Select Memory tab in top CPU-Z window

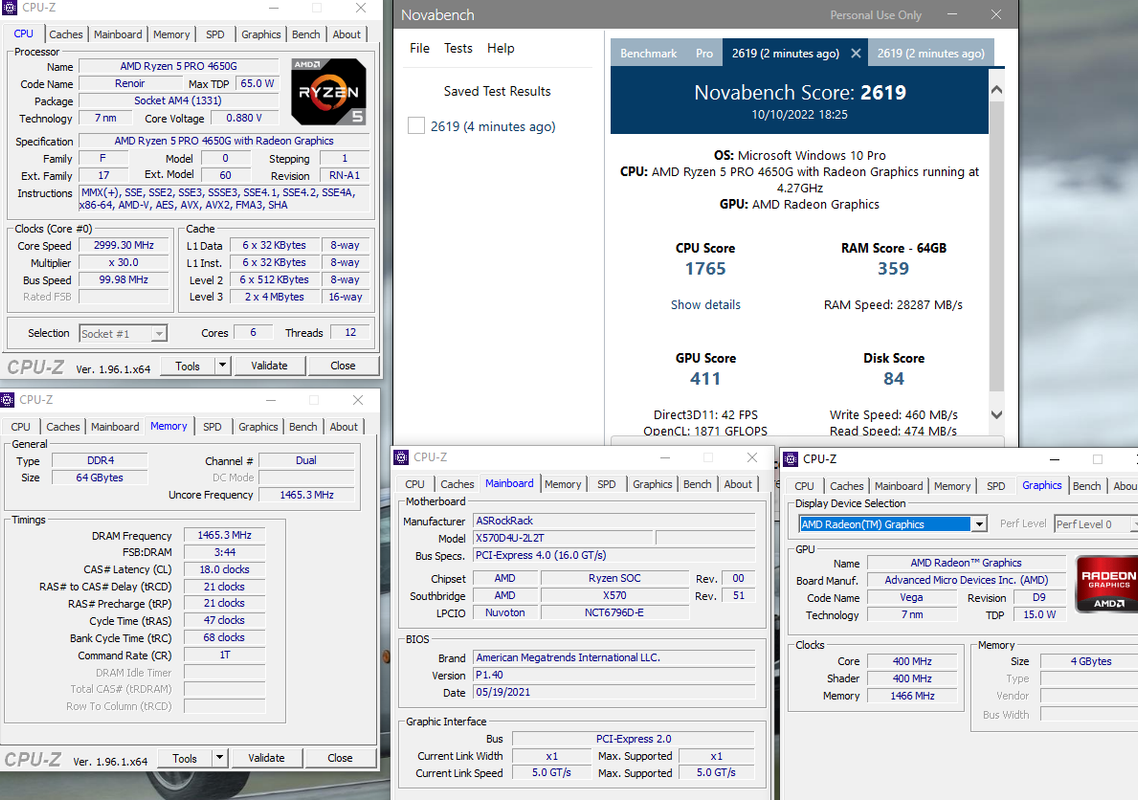click(171, 34)
